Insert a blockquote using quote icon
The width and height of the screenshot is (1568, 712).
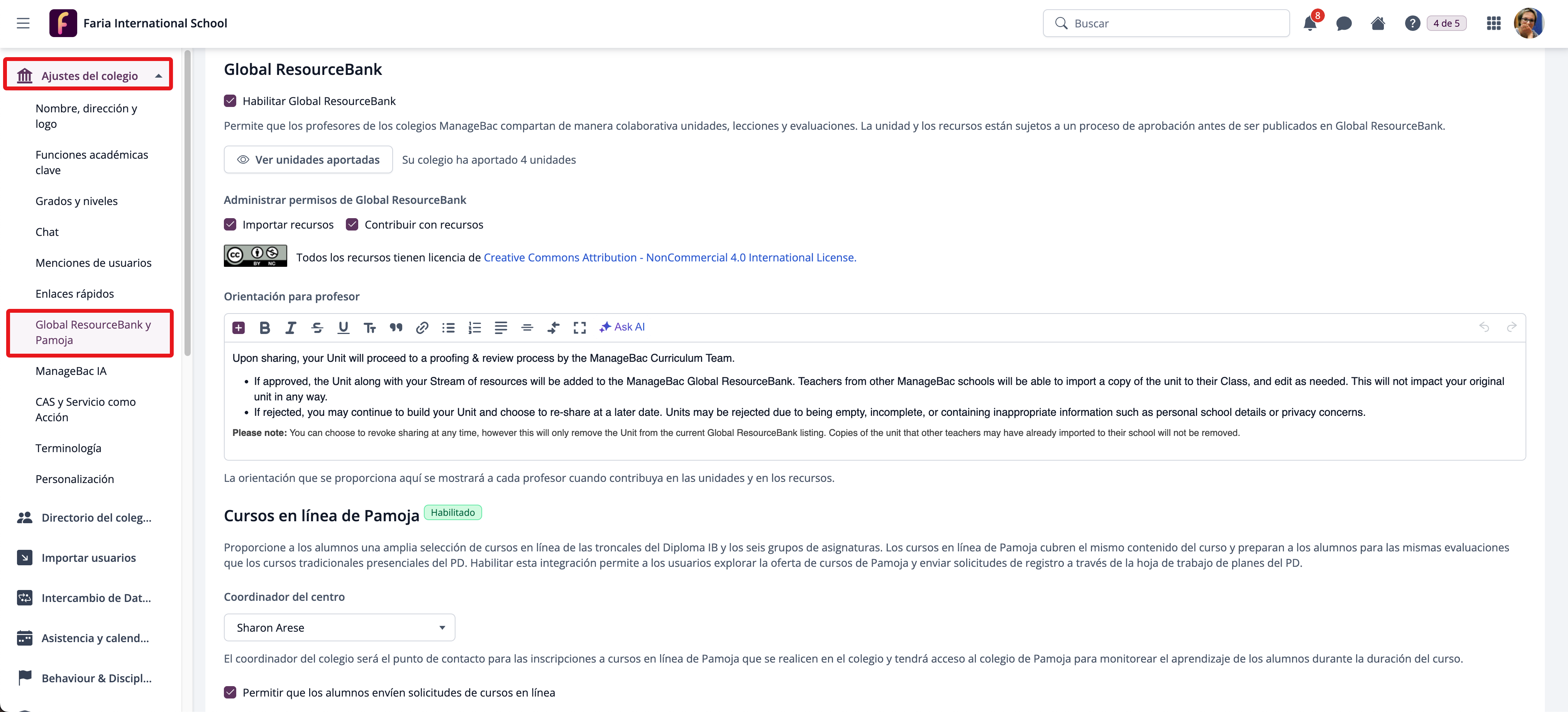[396, 328]
